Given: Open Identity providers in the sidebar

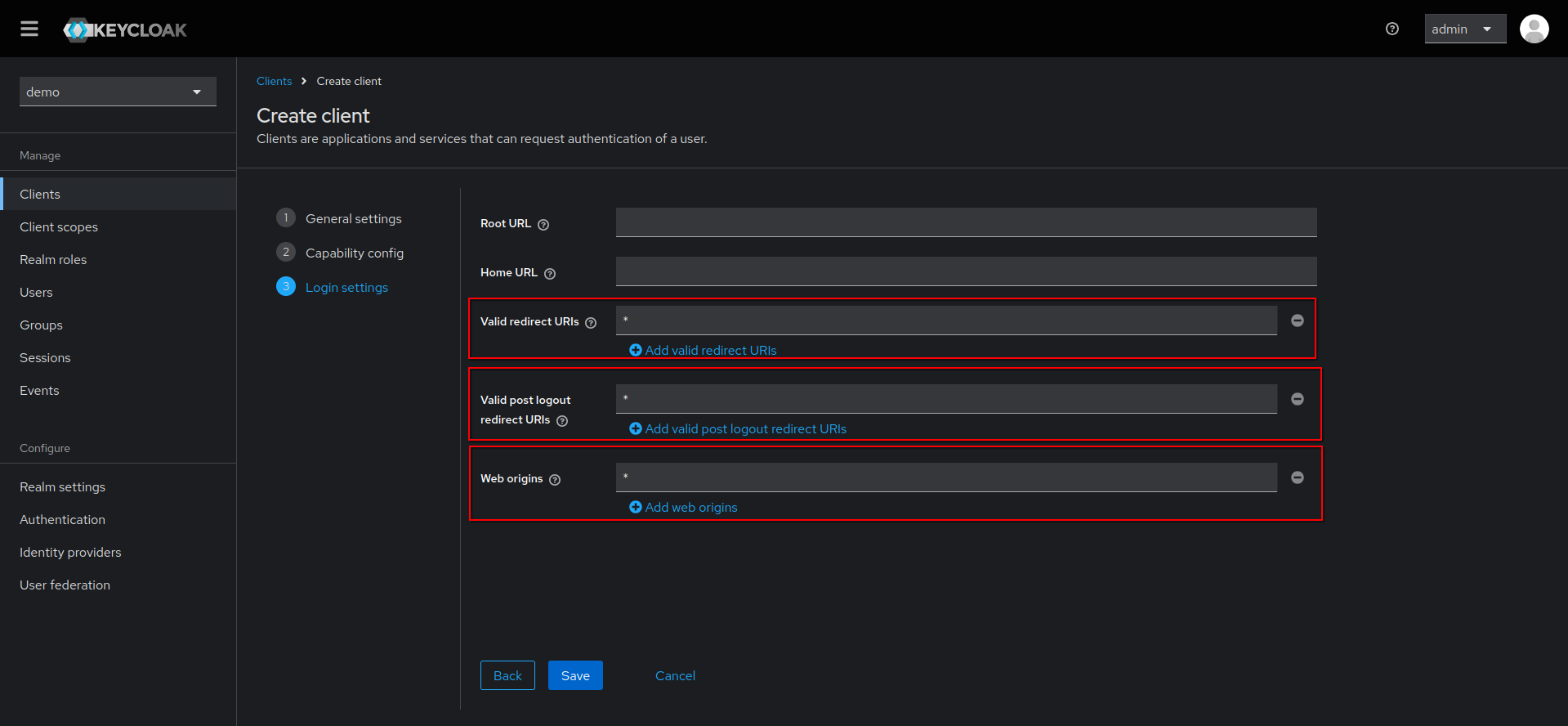Looking at the screenshot, I should click(x=118, y=552).
